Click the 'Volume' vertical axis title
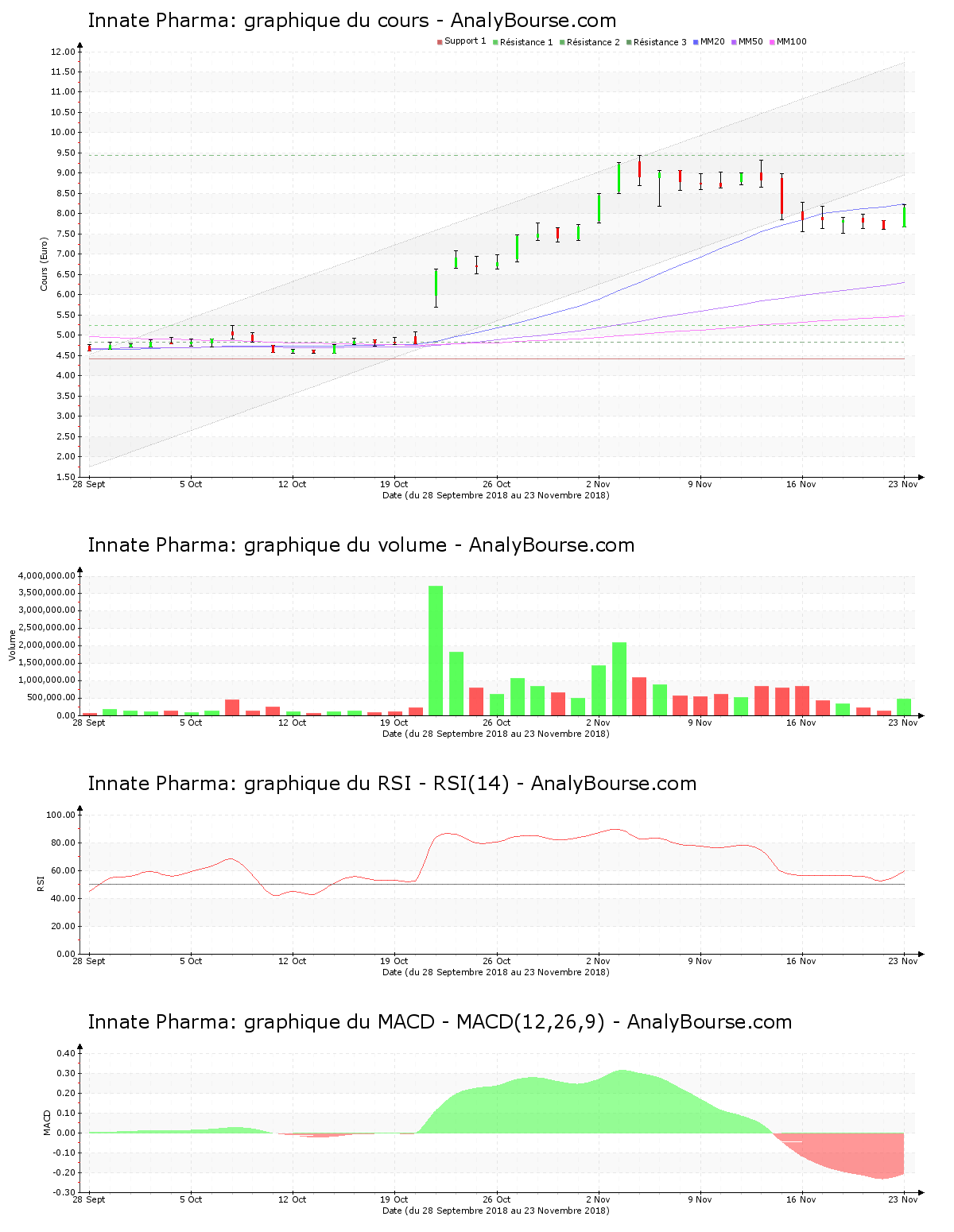Viewport: 954px width, 1232px height. [13, 645]
